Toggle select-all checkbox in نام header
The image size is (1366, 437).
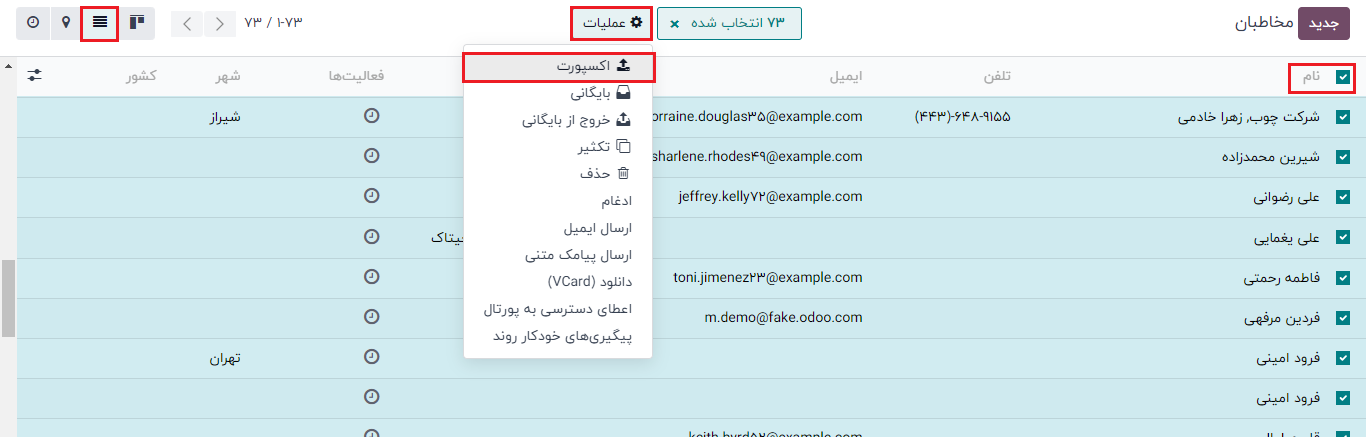point(1343,77)
